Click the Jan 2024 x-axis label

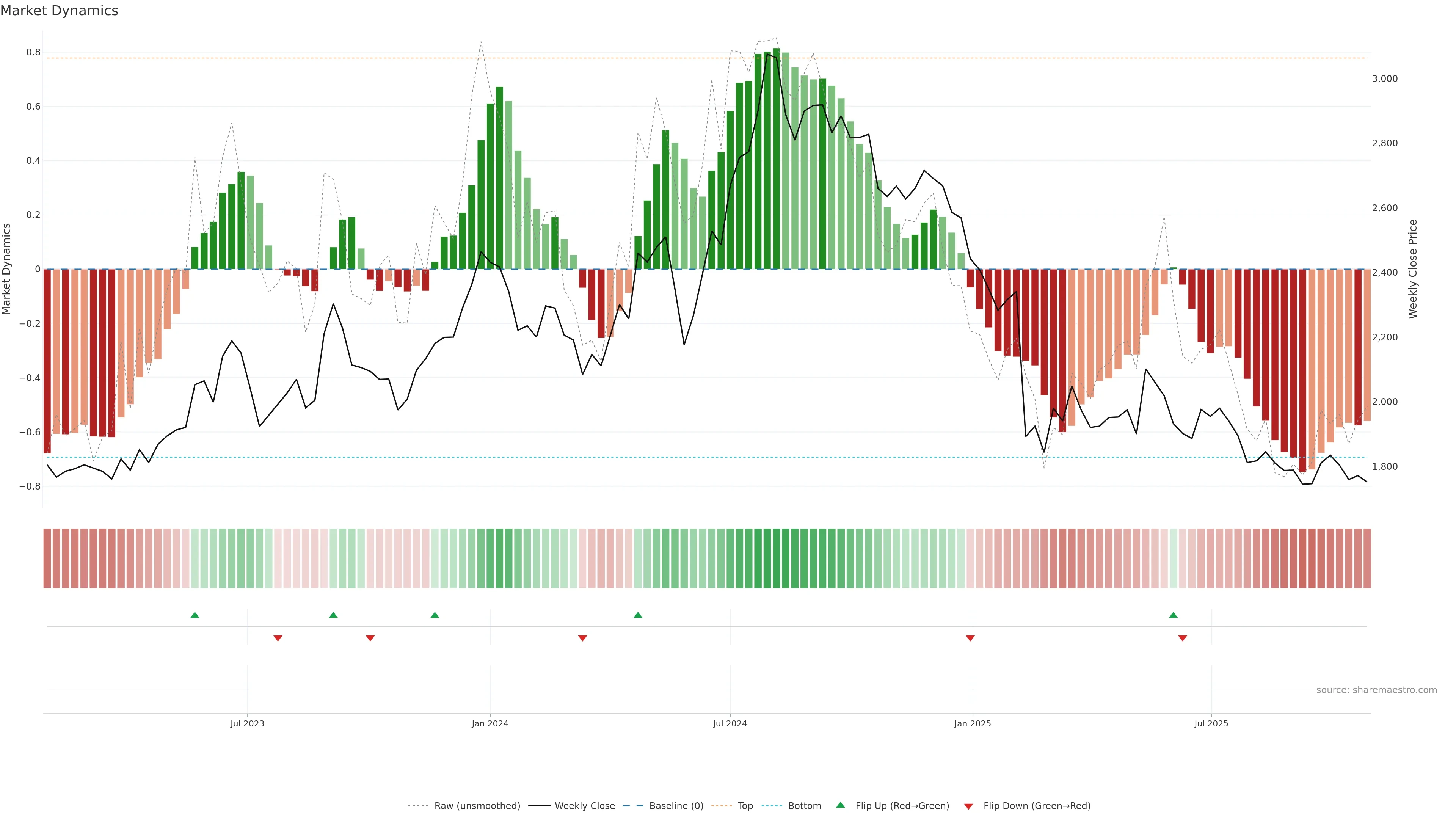[490, 723]
